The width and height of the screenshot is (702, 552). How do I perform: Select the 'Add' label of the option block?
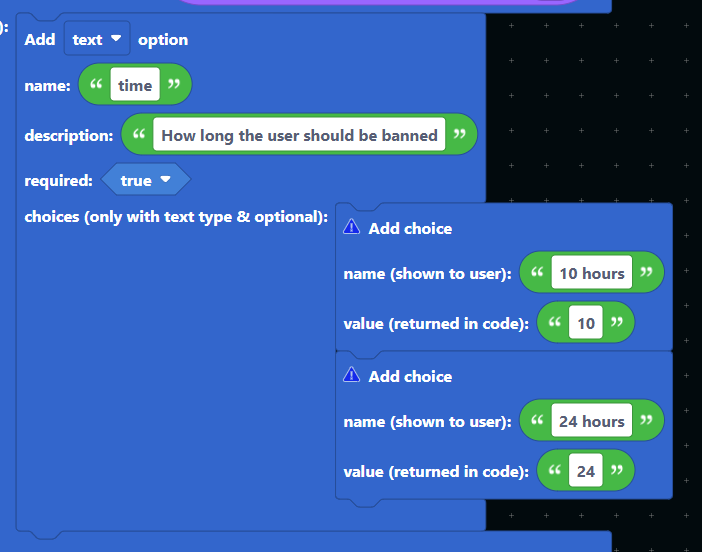(40, 39)
